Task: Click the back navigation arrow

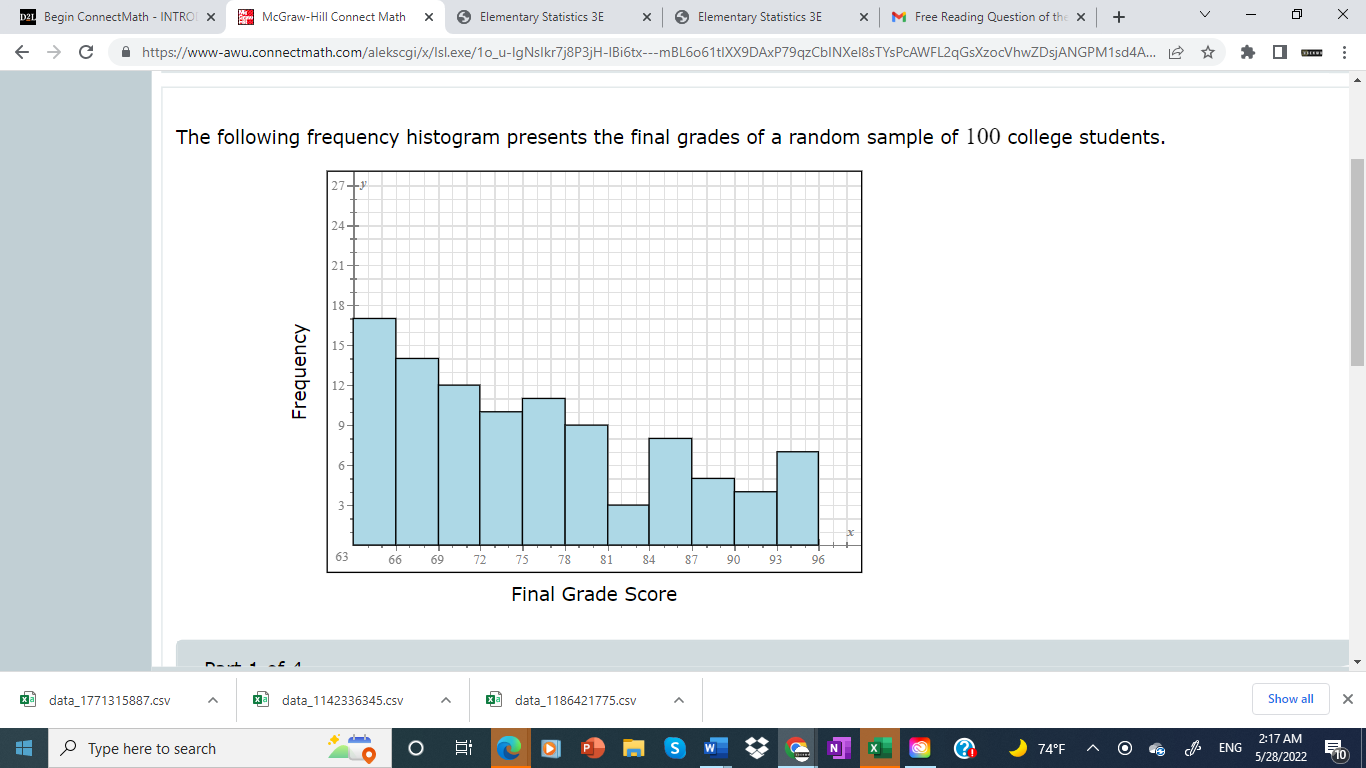Action: 20,52
